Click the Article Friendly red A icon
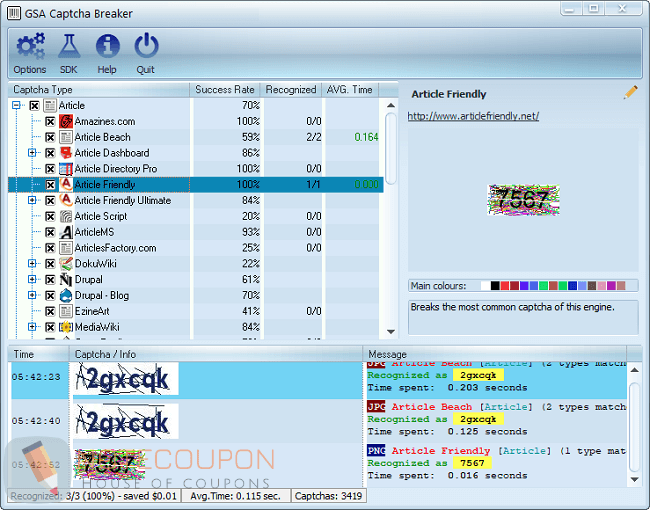This screenshot has height=510, width=650. click(x=66, y=185)
